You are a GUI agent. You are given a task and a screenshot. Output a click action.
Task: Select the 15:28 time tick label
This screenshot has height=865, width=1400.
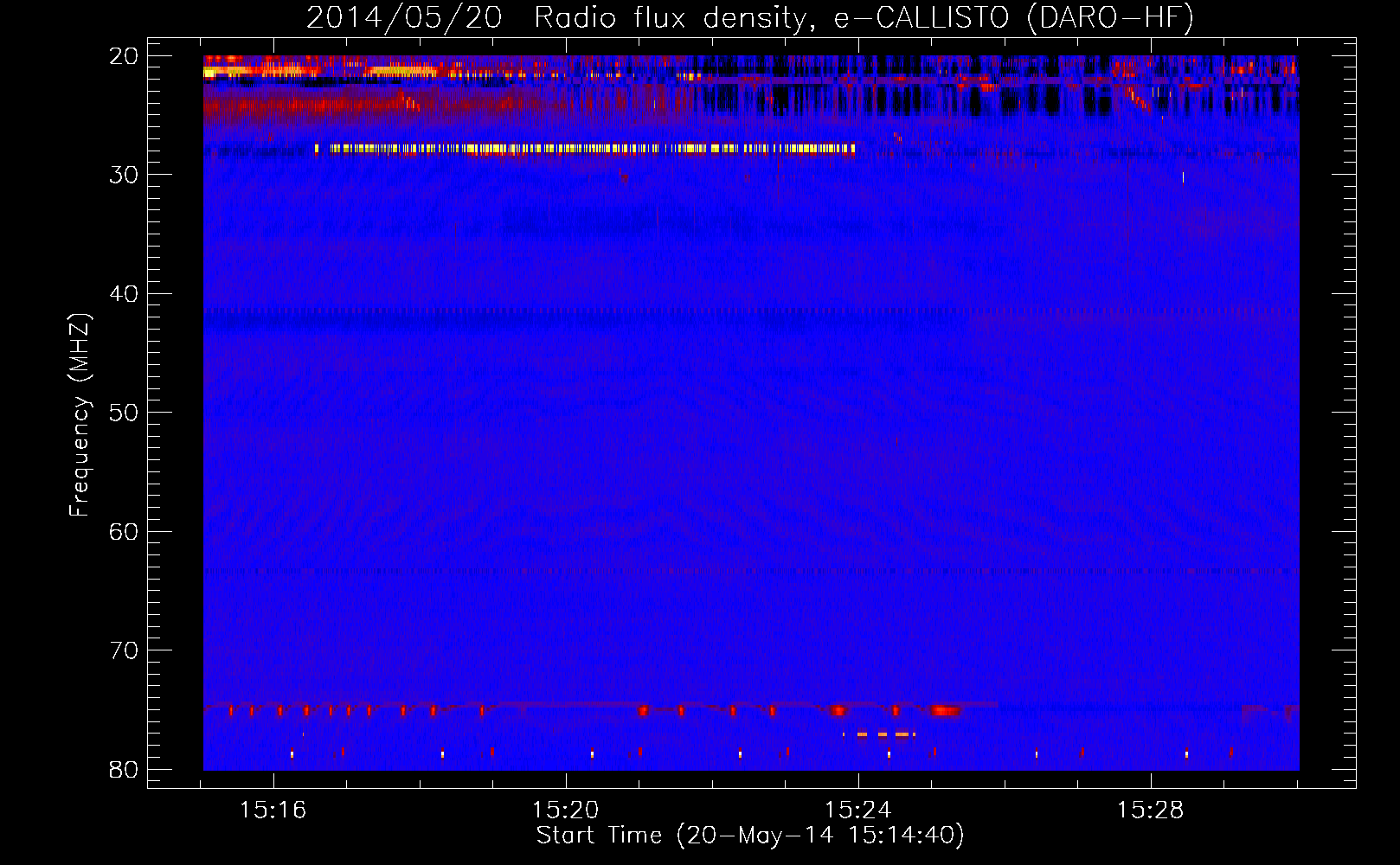[x=1151, y=811]
